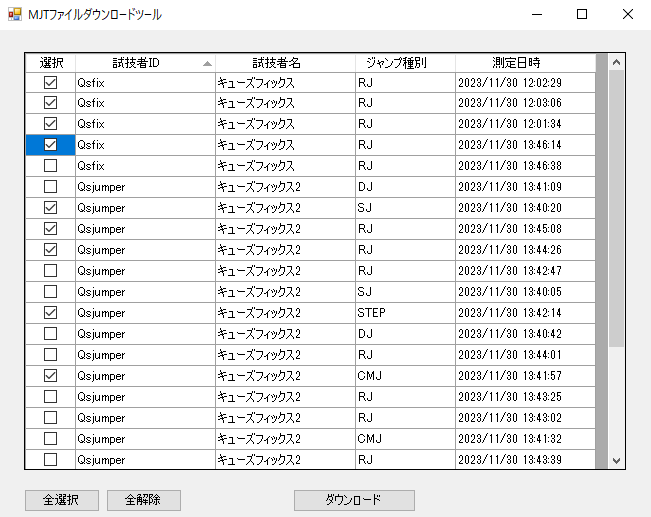The width and height of the screenshot is (651, 517).
Task: Check the Qsfix row dated 13:46:38
Action: coord(50,166)
